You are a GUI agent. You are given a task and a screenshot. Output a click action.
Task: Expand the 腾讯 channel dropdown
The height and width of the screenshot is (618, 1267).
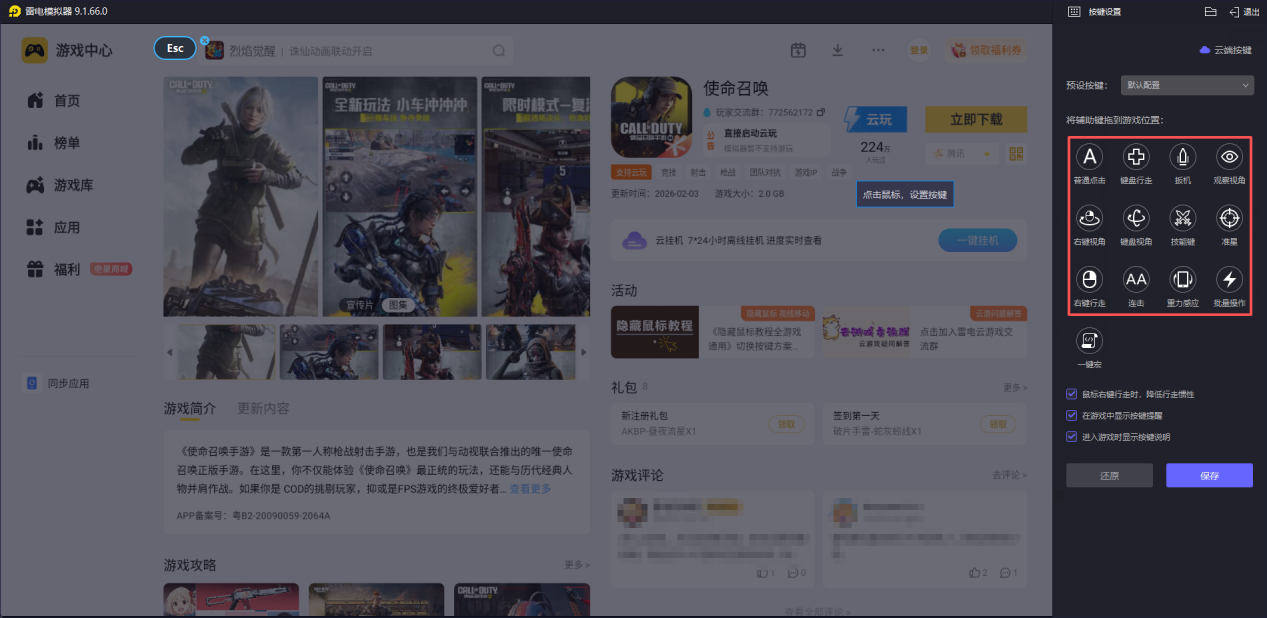pos(962,153)
